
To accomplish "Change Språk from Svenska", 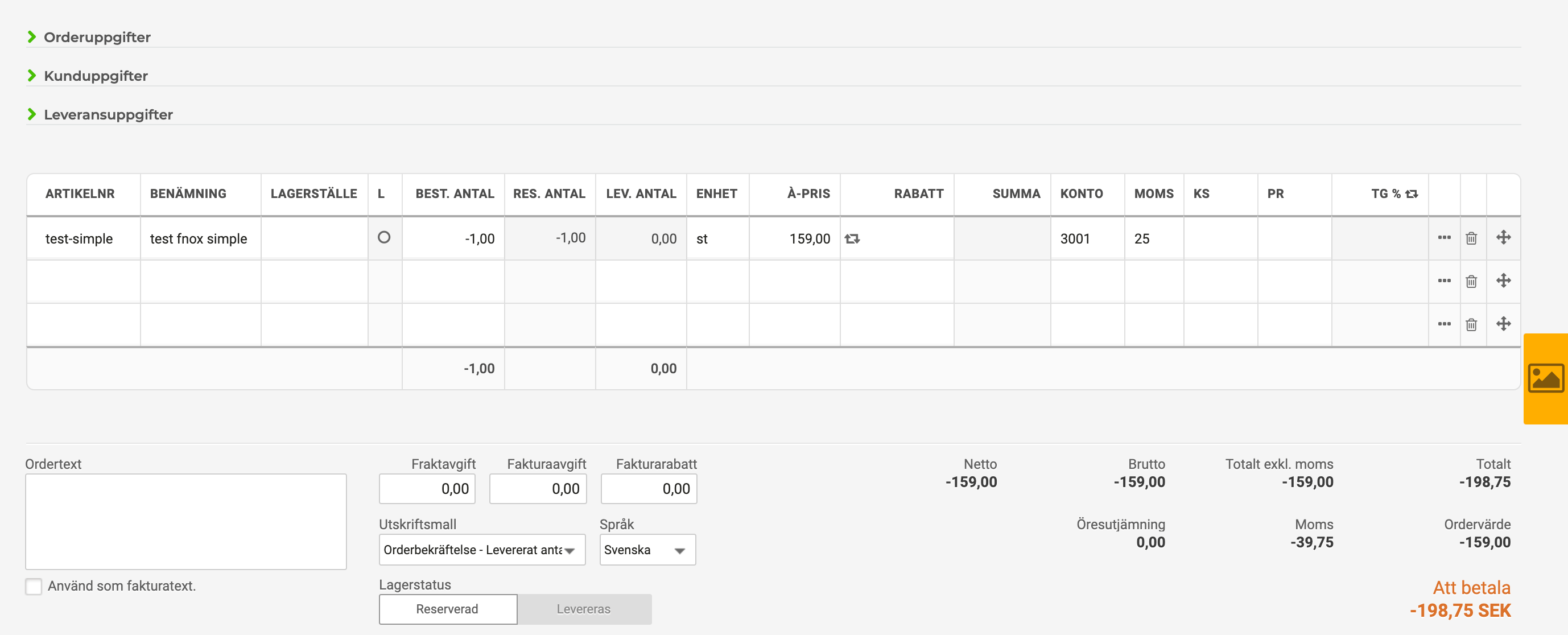I will coord(646,549).
